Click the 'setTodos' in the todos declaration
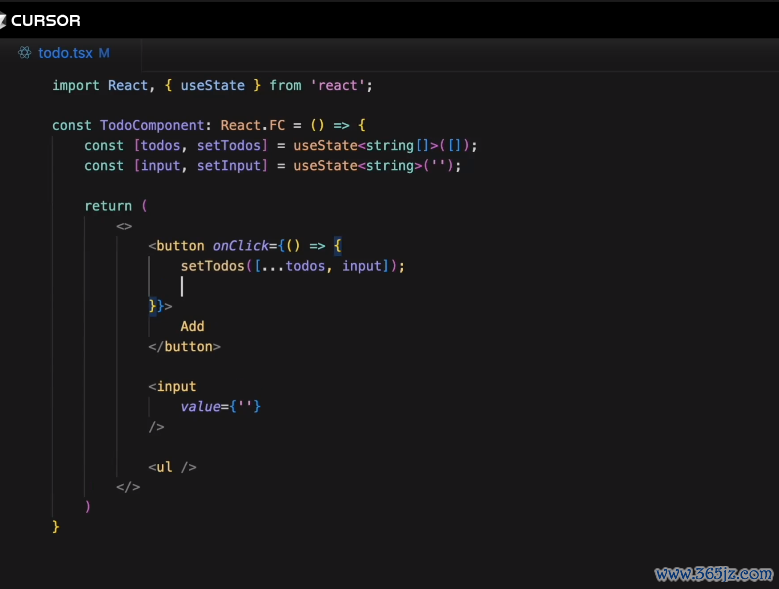 point(229,146)
